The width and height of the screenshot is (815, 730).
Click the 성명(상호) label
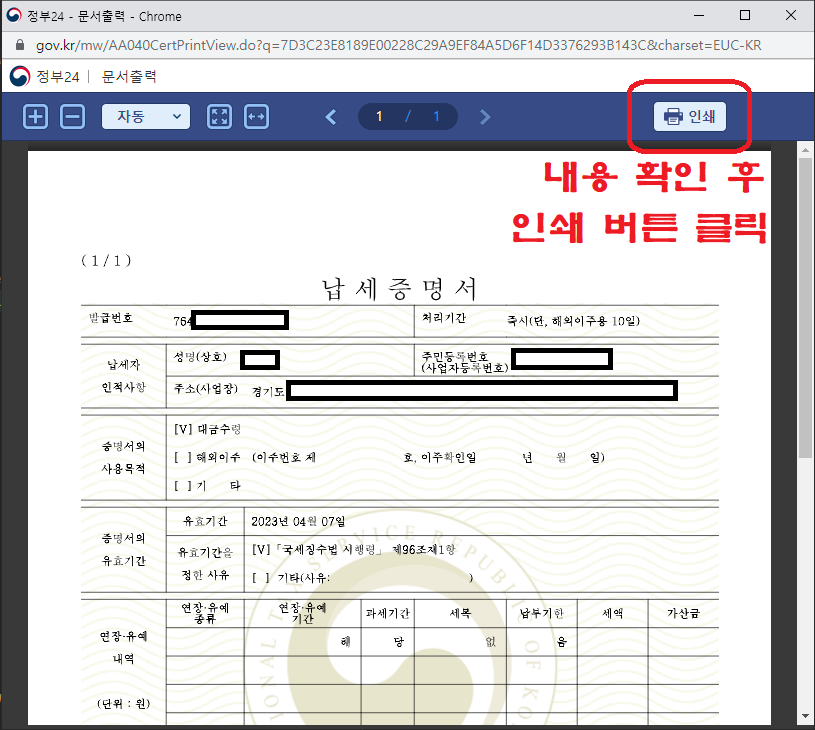(x=200, y=357)
